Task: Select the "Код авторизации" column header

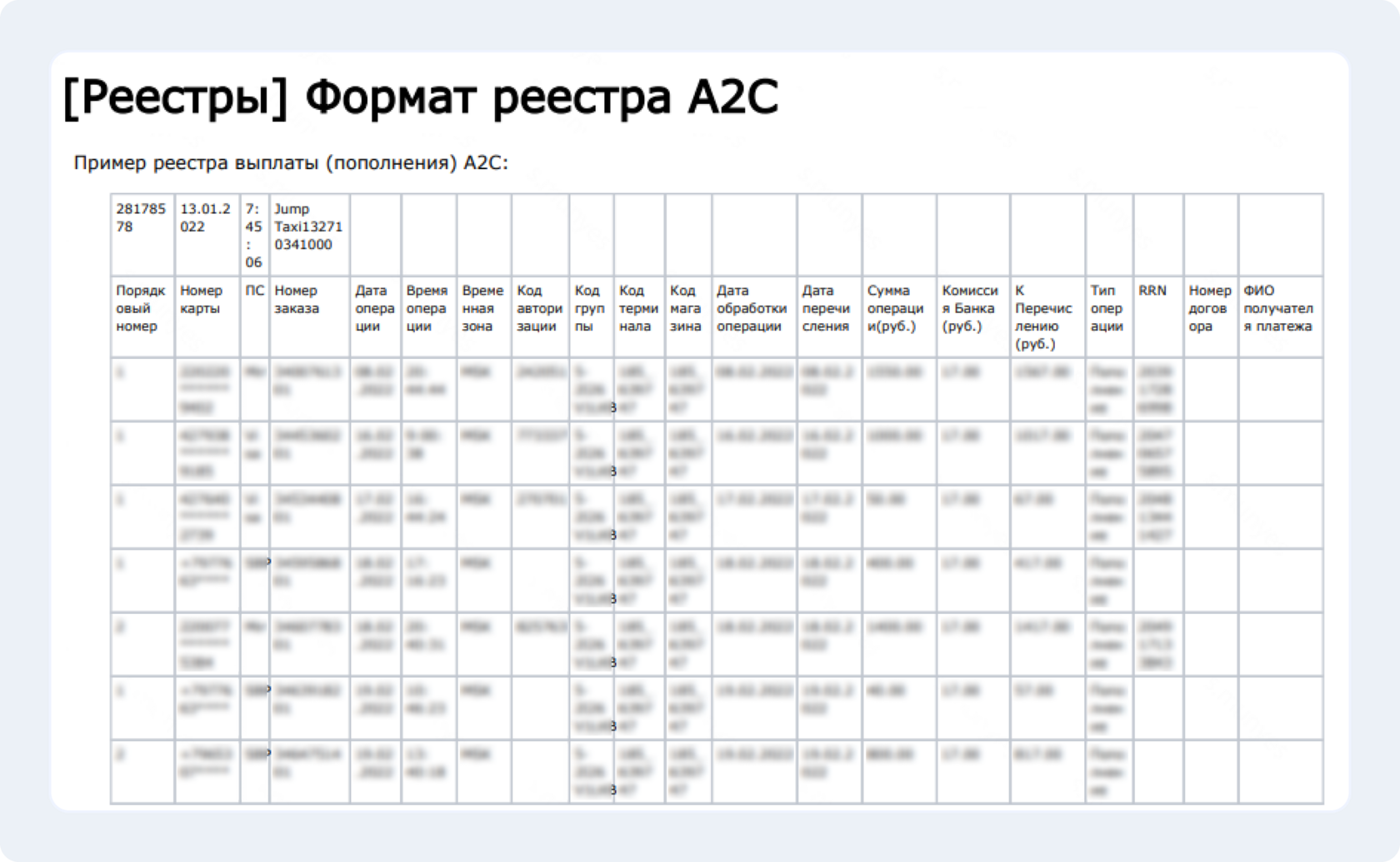Action: coord(539,308)
